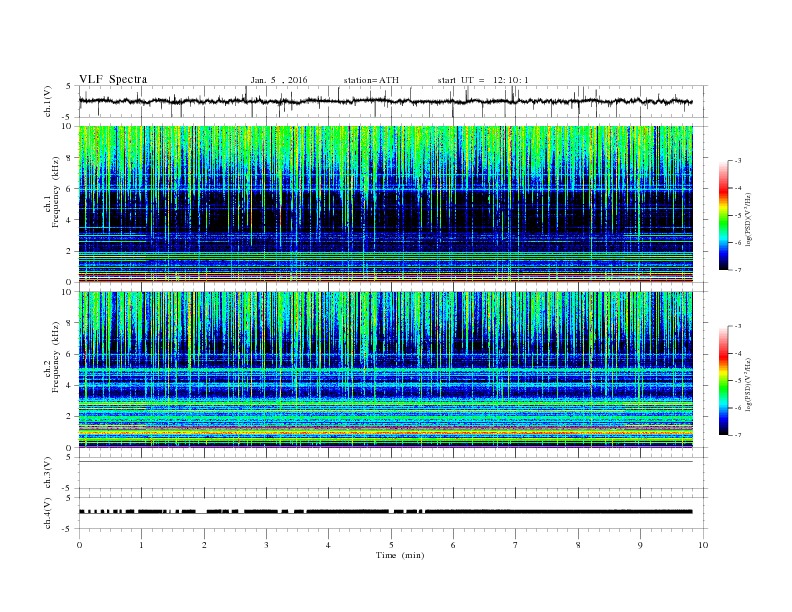This screenshot has height=612, width=792.
Task: Click the '2' tick on the time axis
Action: [x=204, y=545]
